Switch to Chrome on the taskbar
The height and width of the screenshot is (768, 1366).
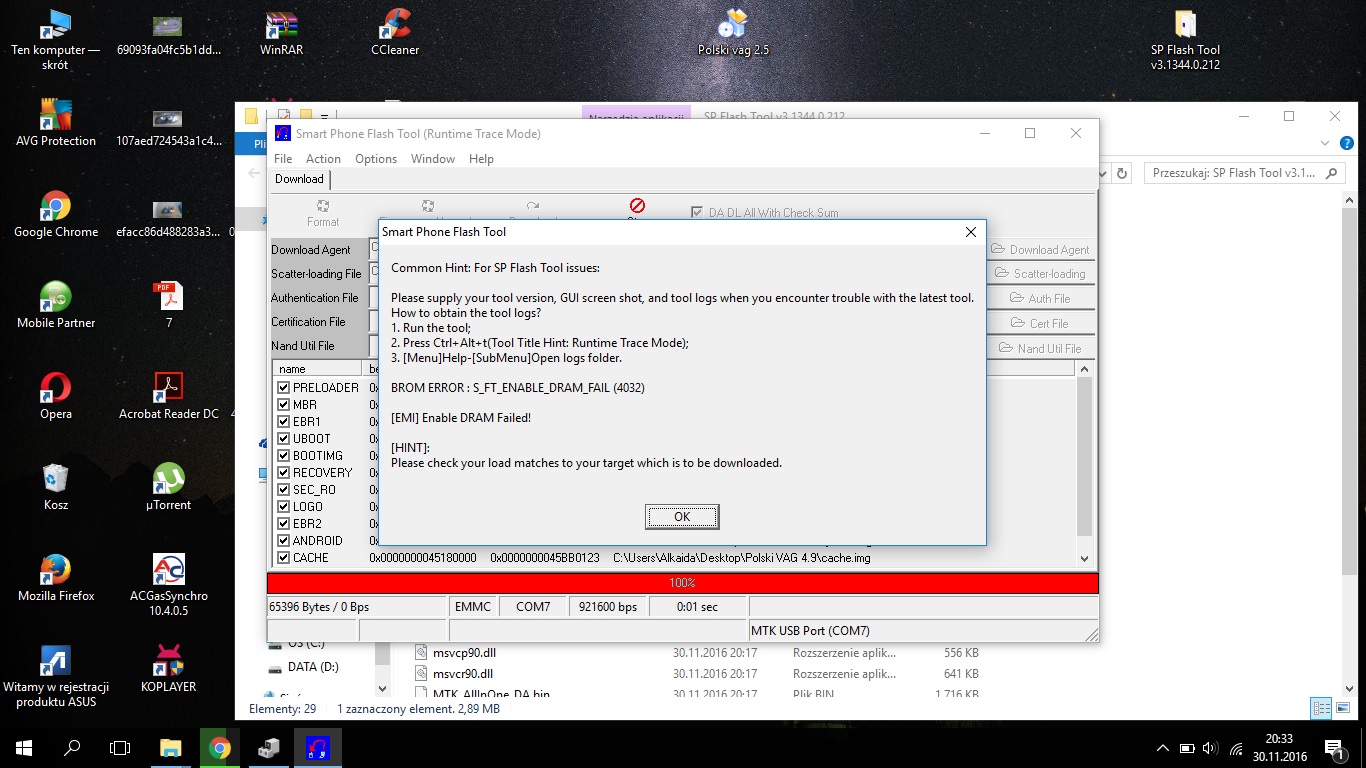pyautogui.click(x=219, y=747)
